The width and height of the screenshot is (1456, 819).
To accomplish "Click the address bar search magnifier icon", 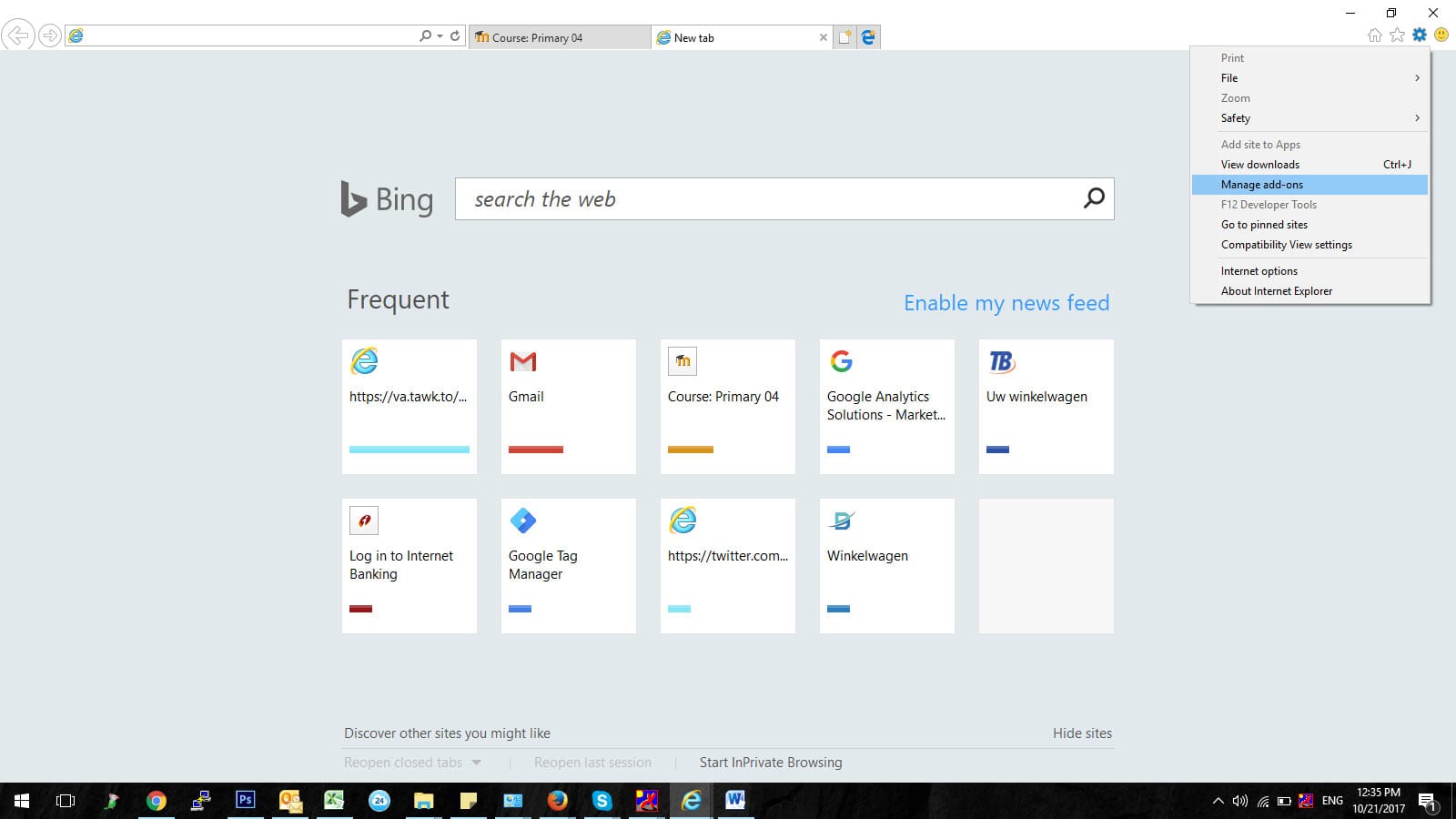I will [425, 36].
